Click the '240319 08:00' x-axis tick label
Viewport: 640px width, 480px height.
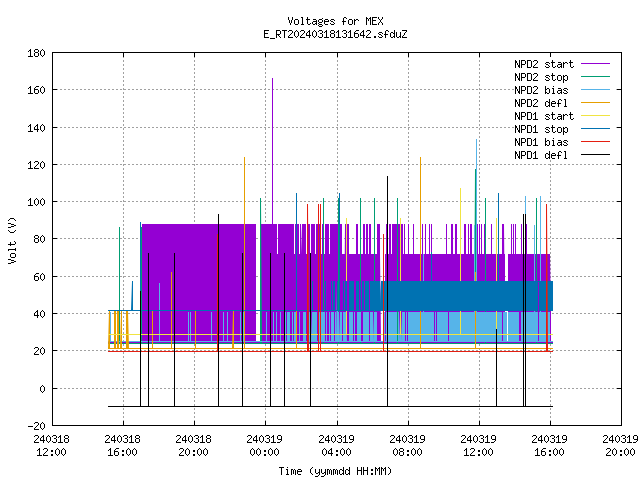[x=407, y=446]
